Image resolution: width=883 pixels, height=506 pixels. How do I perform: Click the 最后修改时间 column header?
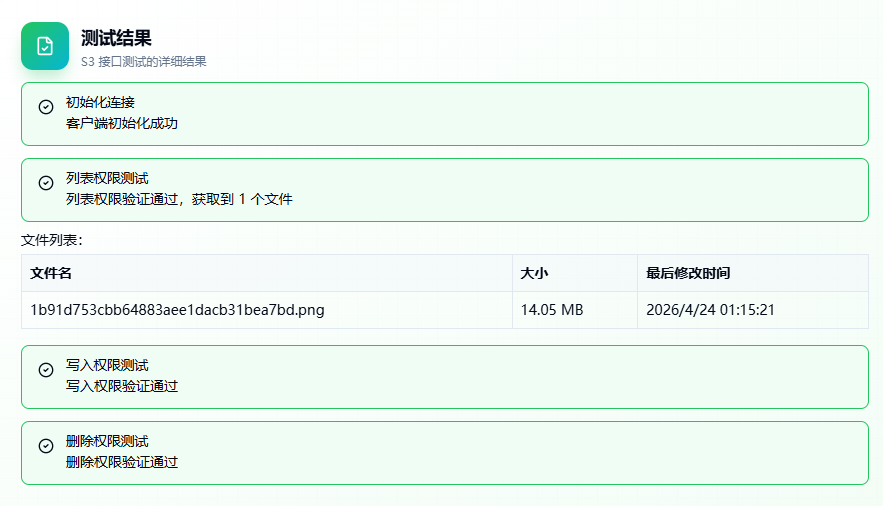[x=687, y=273]
